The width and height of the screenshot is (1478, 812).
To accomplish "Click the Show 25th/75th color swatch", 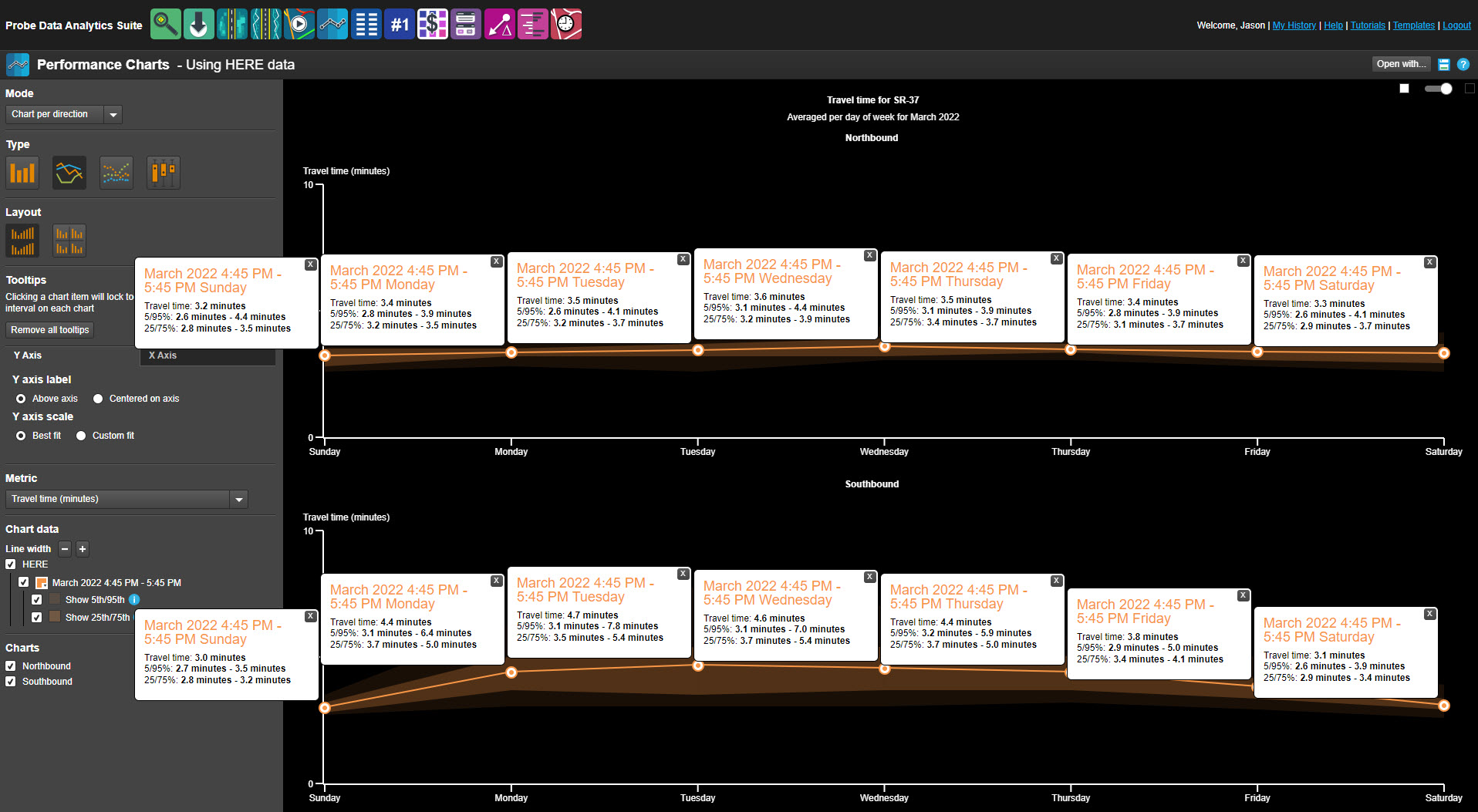I will 55,617.
